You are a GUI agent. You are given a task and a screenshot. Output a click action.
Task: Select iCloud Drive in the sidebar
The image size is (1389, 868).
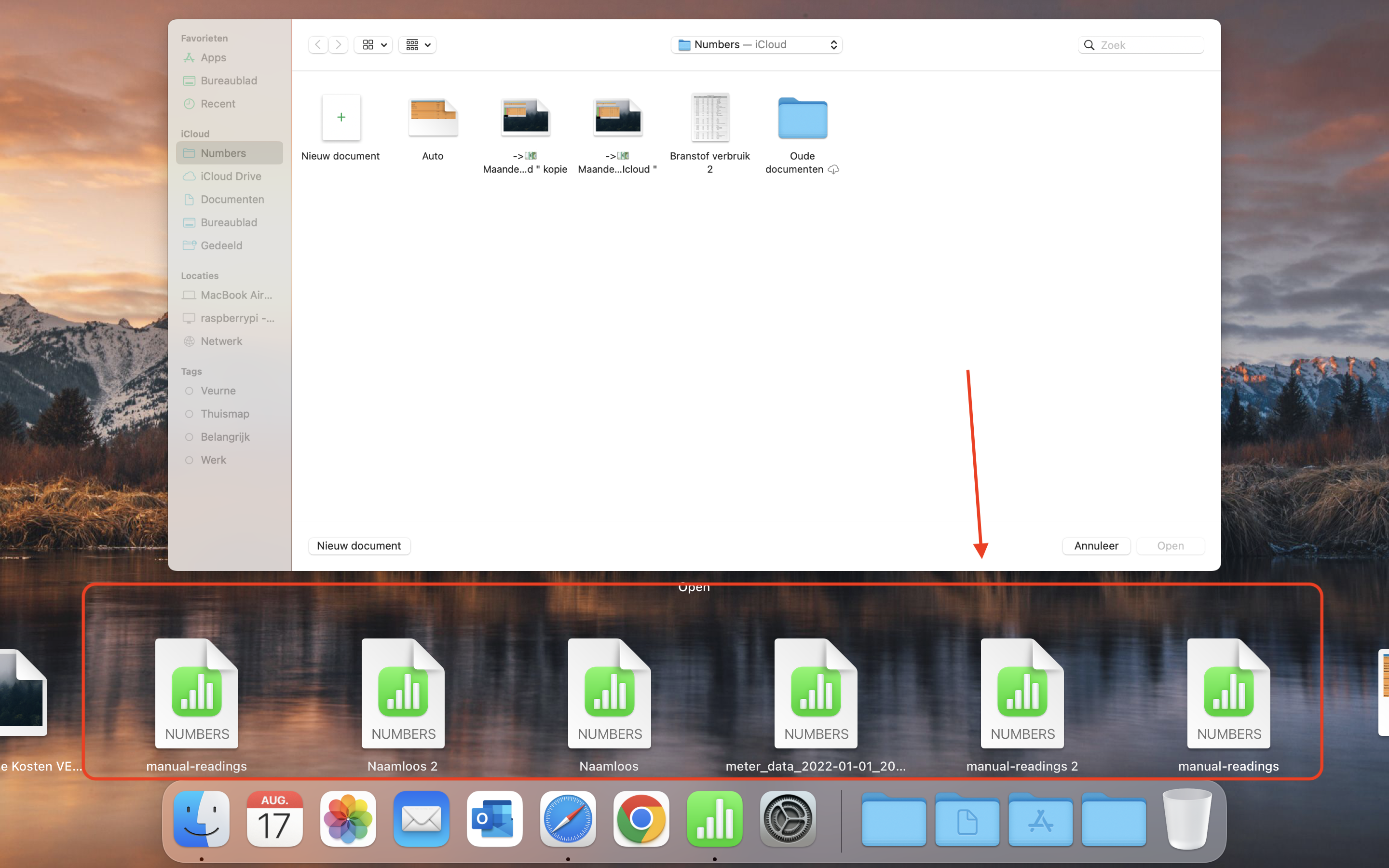[x=230, y=176]
